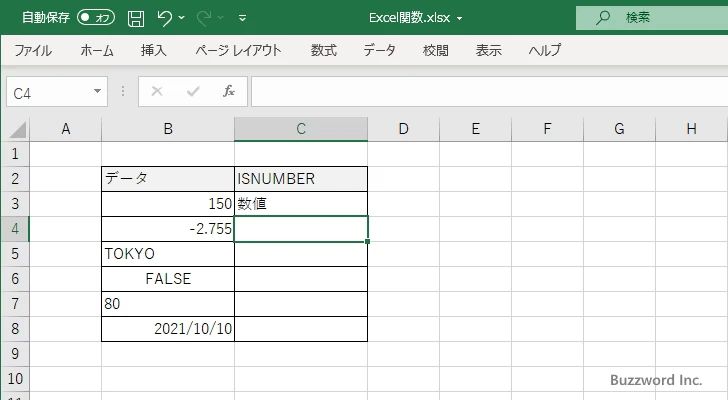Select column D header
728x400 pixels.
[x=403, y=129]
